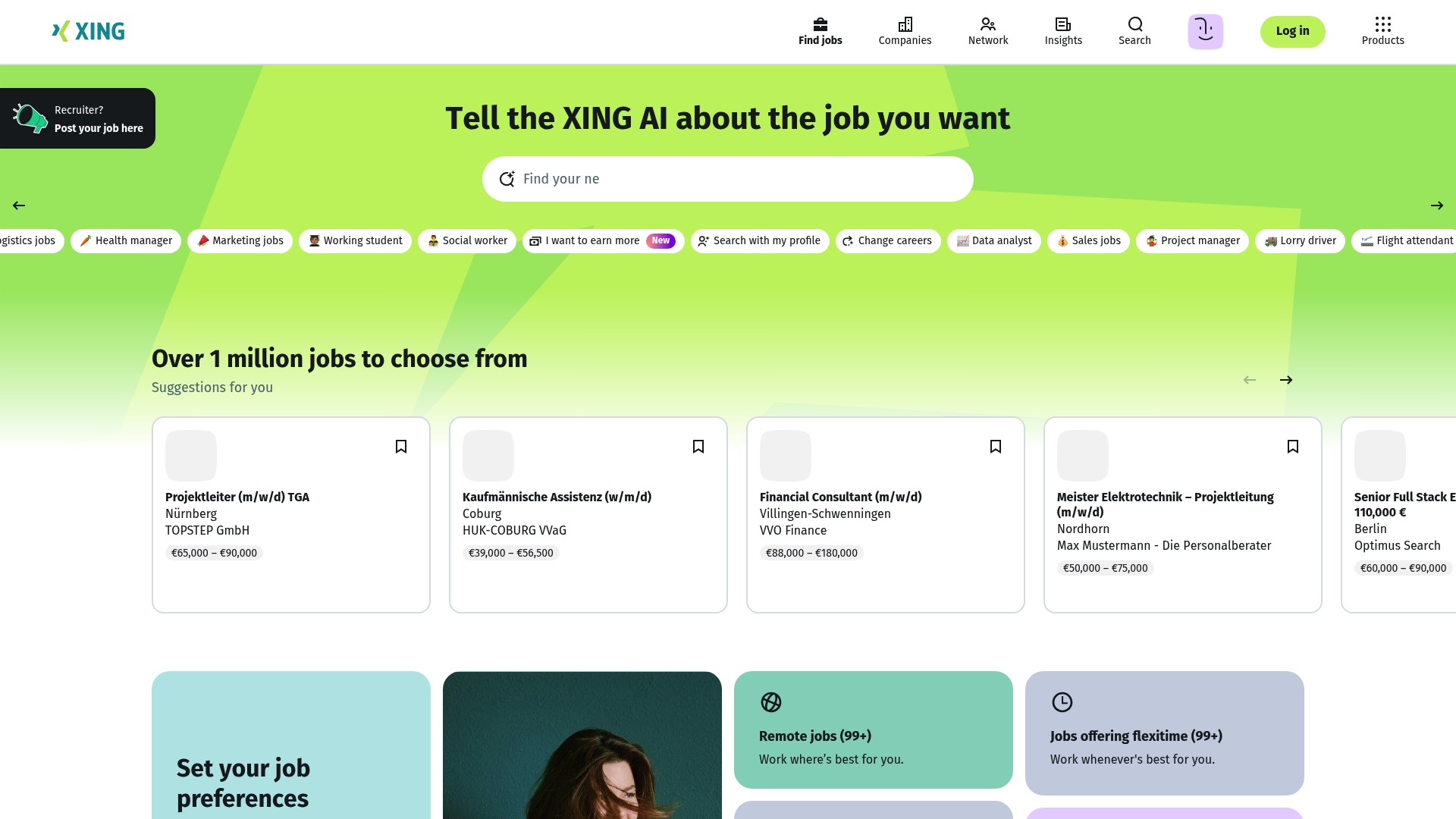Bookmark the Projektleiter TGA job
The height and width of the screenshot is (819, 1456).
401,447
